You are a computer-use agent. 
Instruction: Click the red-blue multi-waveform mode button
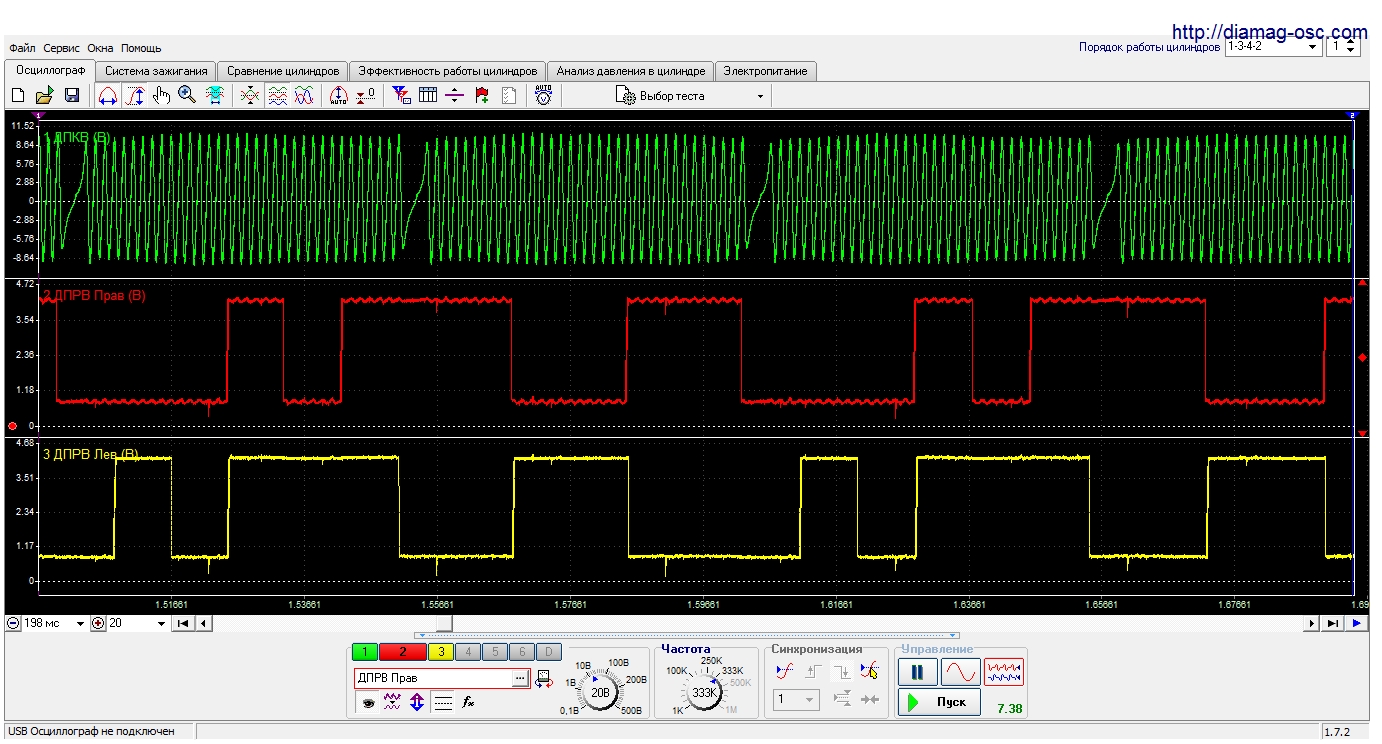click(1004, 672)
